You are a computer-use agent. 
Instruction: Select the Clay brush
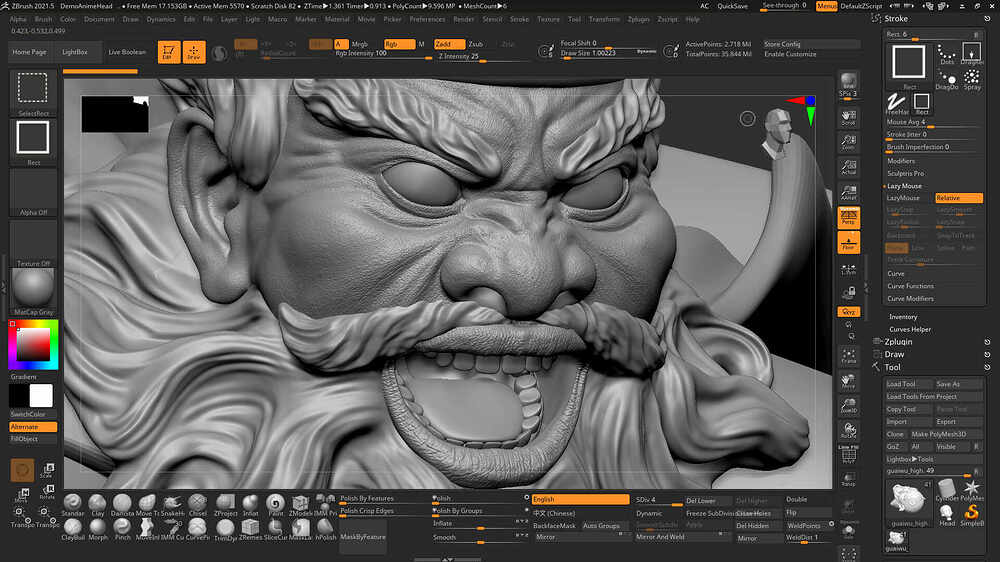click(x=97, y=504)
